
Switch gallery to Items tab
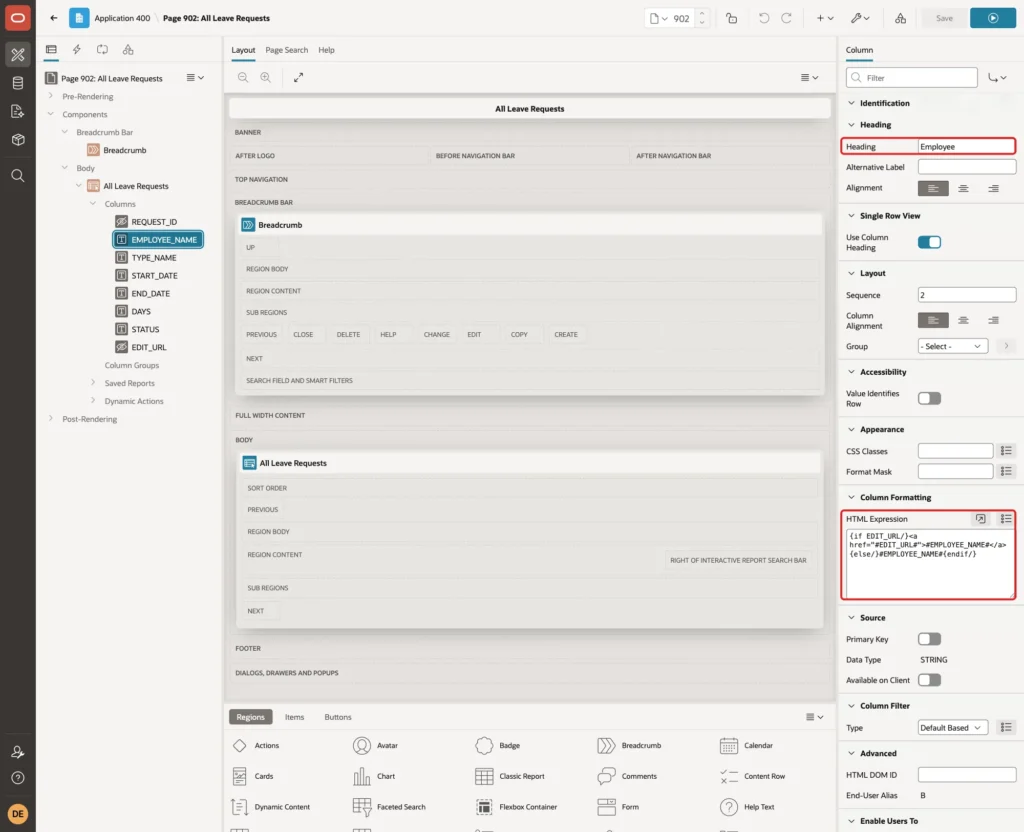[295, 717]
